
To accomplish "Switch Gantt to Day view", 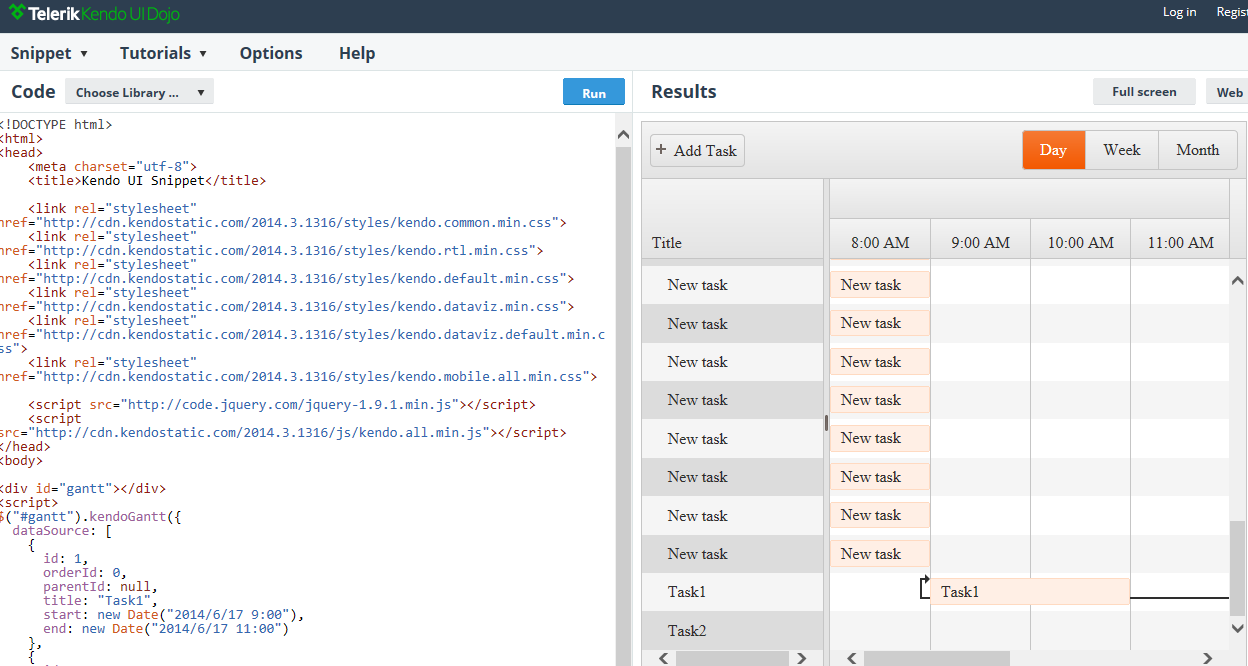I will point(1053,150).
